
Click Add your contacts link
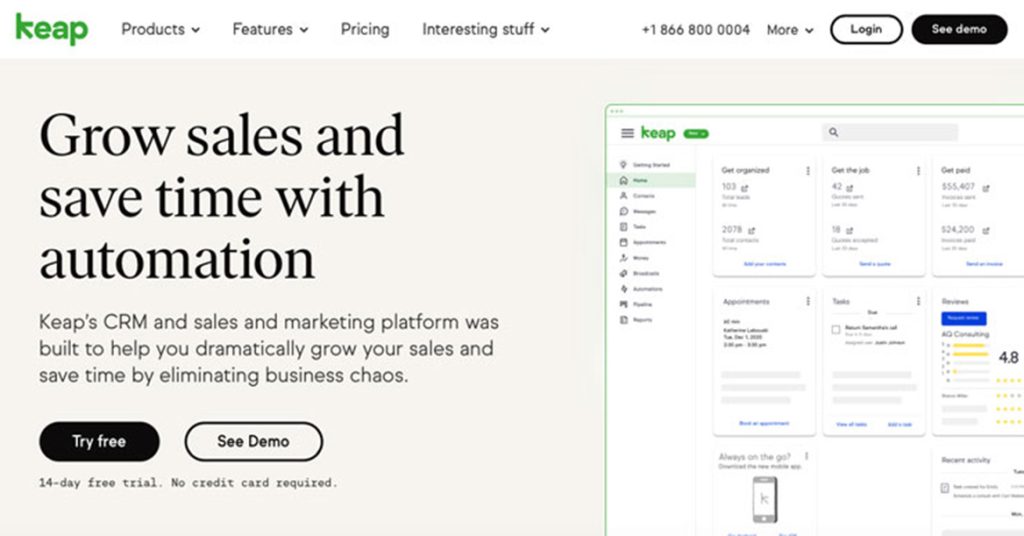765,264
